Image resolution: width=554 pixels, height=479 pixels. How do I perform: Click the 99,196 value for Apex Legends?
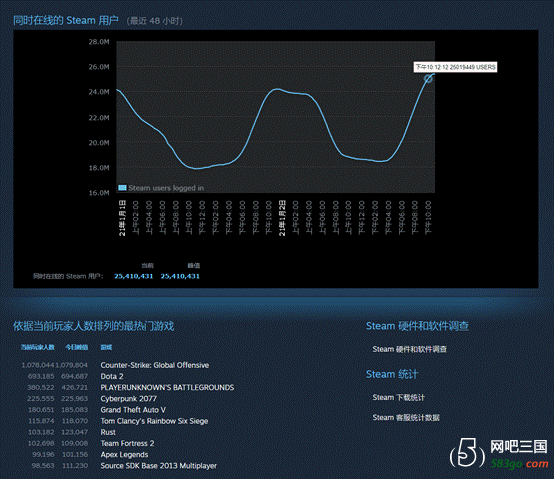click(43, 455)
